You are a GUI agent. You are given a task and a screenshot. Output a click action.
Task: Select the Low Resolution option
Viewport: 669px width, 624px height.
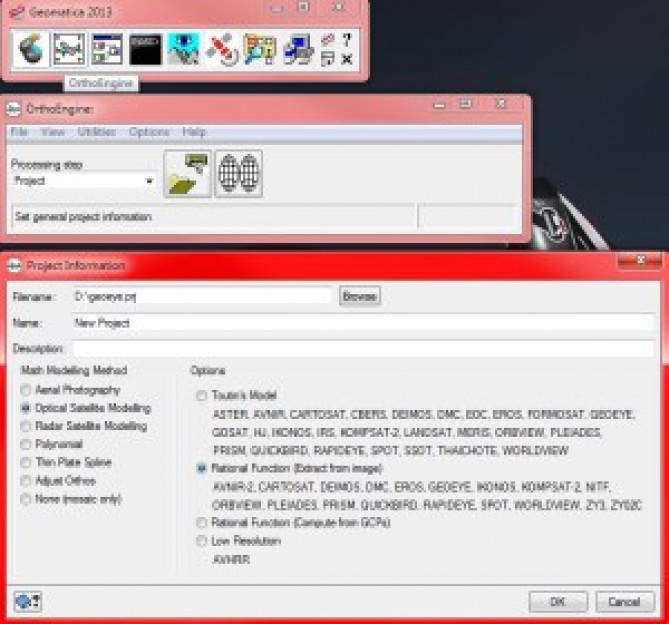click(x=201, y=541)
